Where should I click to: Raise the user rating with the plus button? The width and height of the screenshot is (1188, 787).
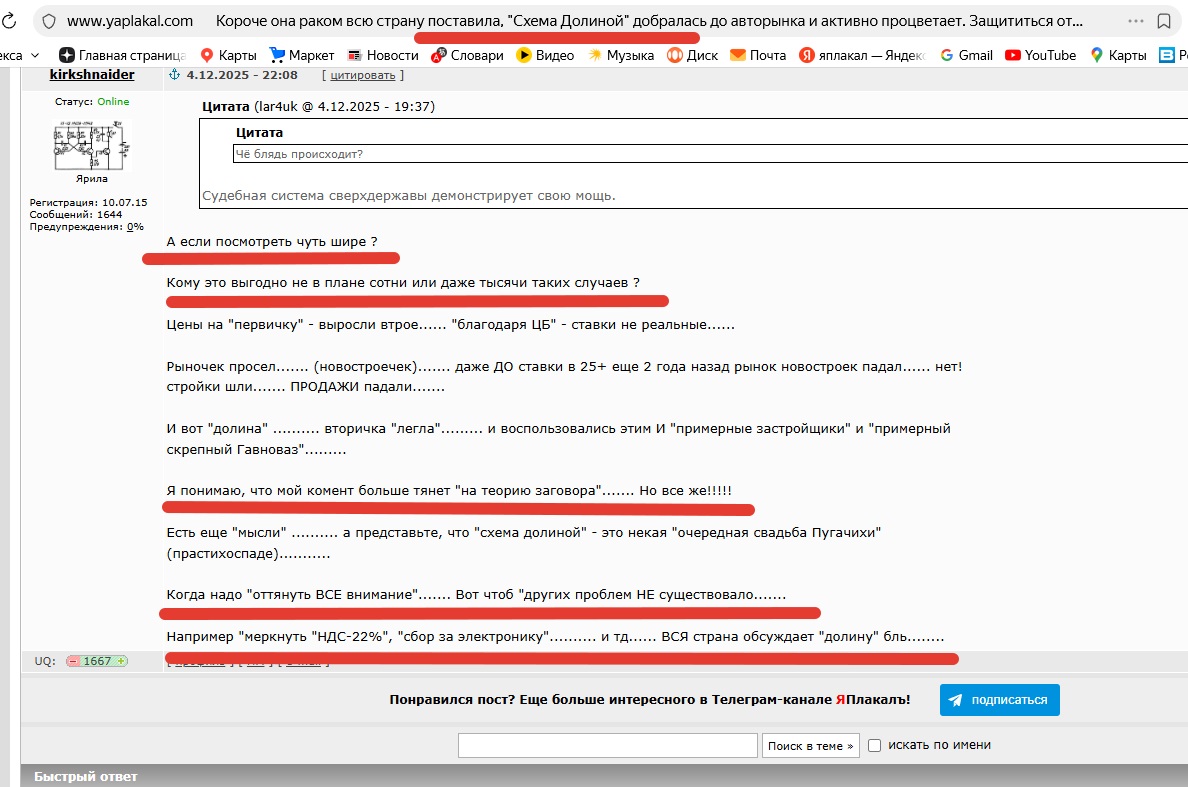pos(120,661)
